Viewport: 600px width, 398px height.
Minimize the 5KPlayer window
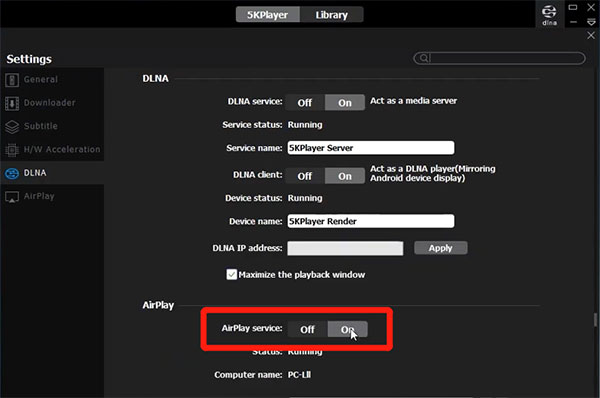pos(573,22)
